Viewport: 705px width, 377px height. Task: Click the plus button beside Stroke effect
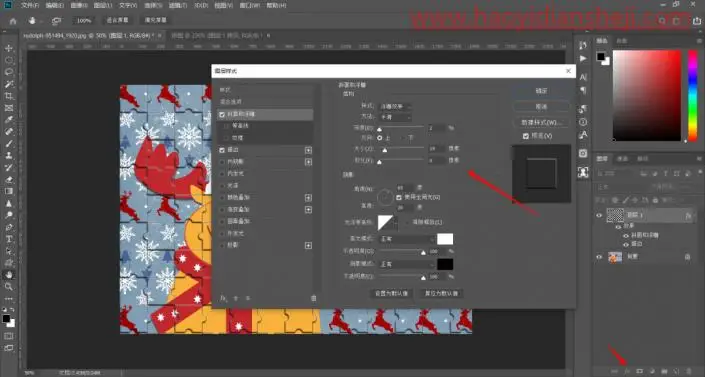308,150
